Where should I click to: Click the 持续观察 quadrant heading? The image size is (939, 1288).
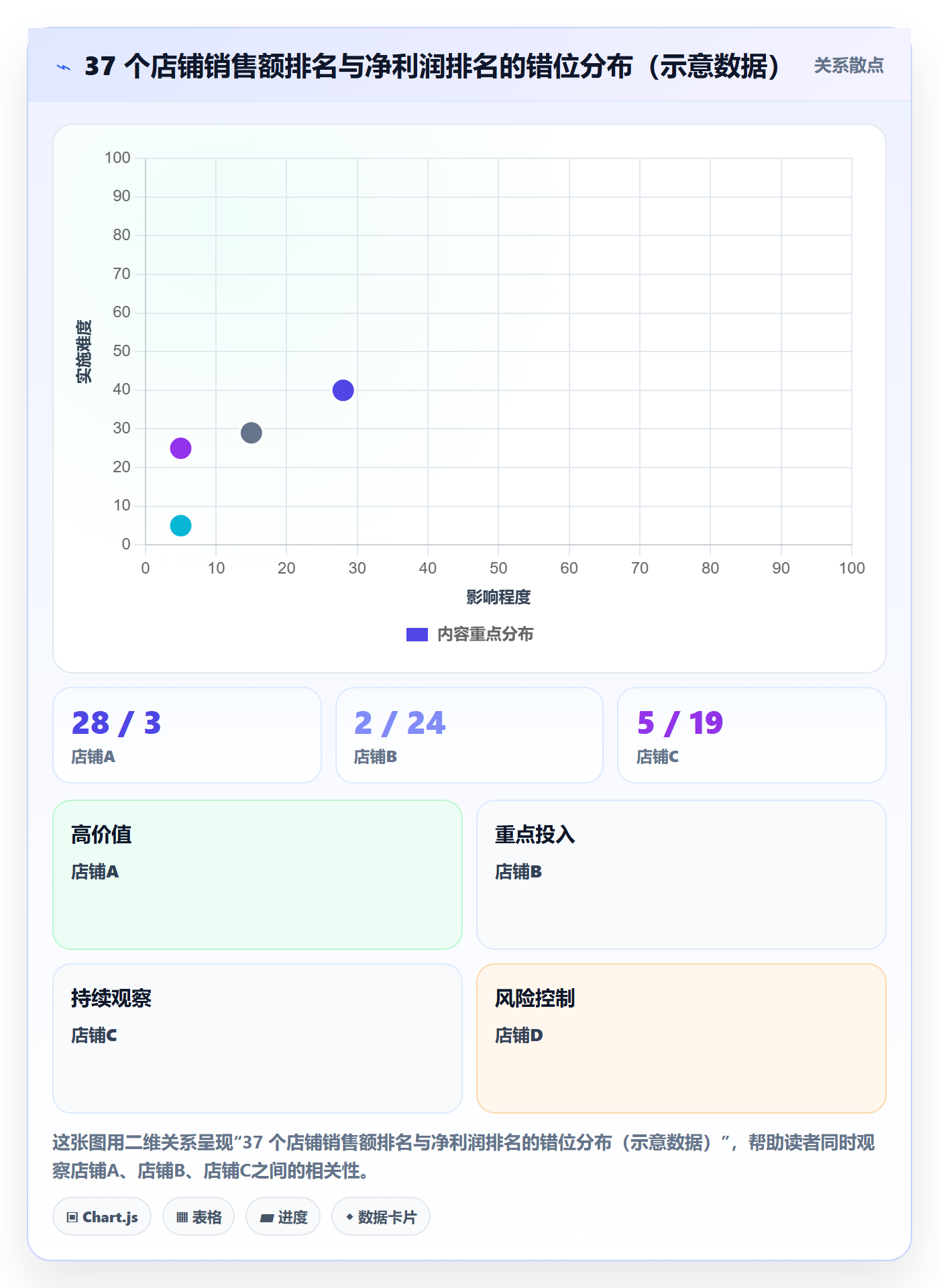click(111, 998)
